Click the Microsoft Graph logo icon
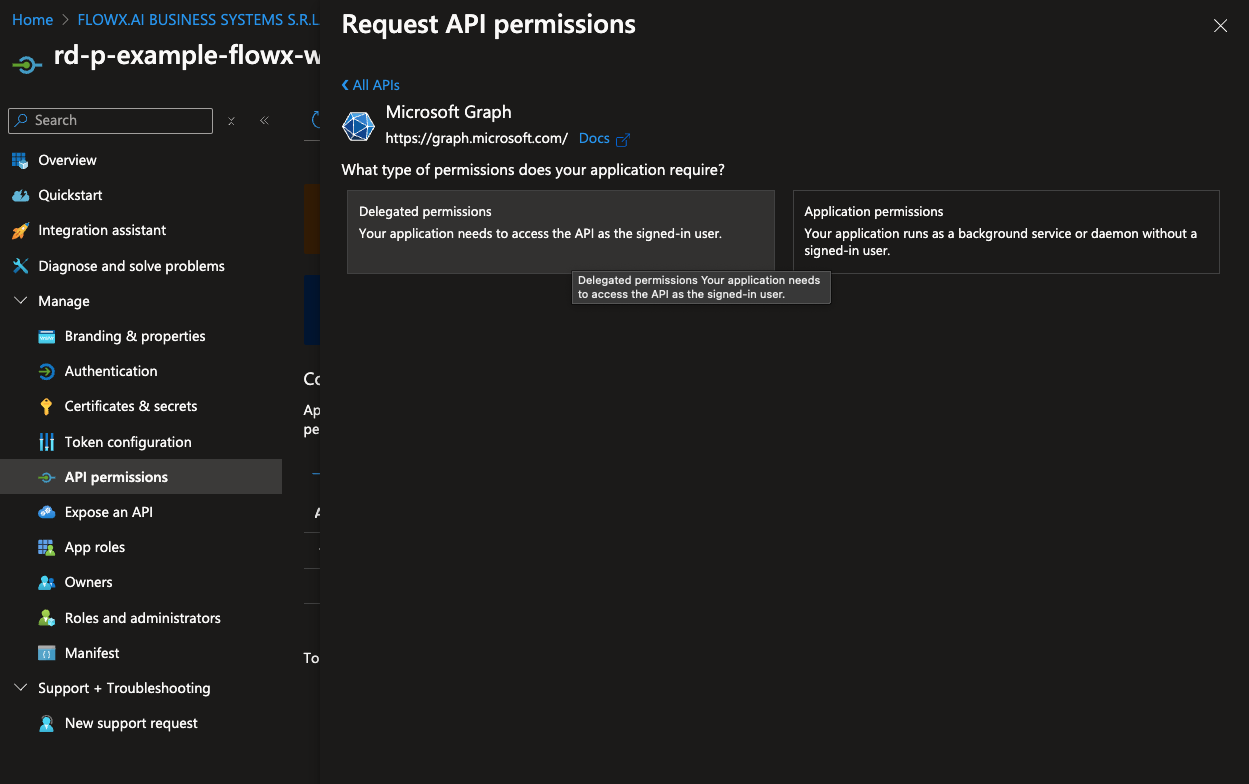 pos(358,126)
